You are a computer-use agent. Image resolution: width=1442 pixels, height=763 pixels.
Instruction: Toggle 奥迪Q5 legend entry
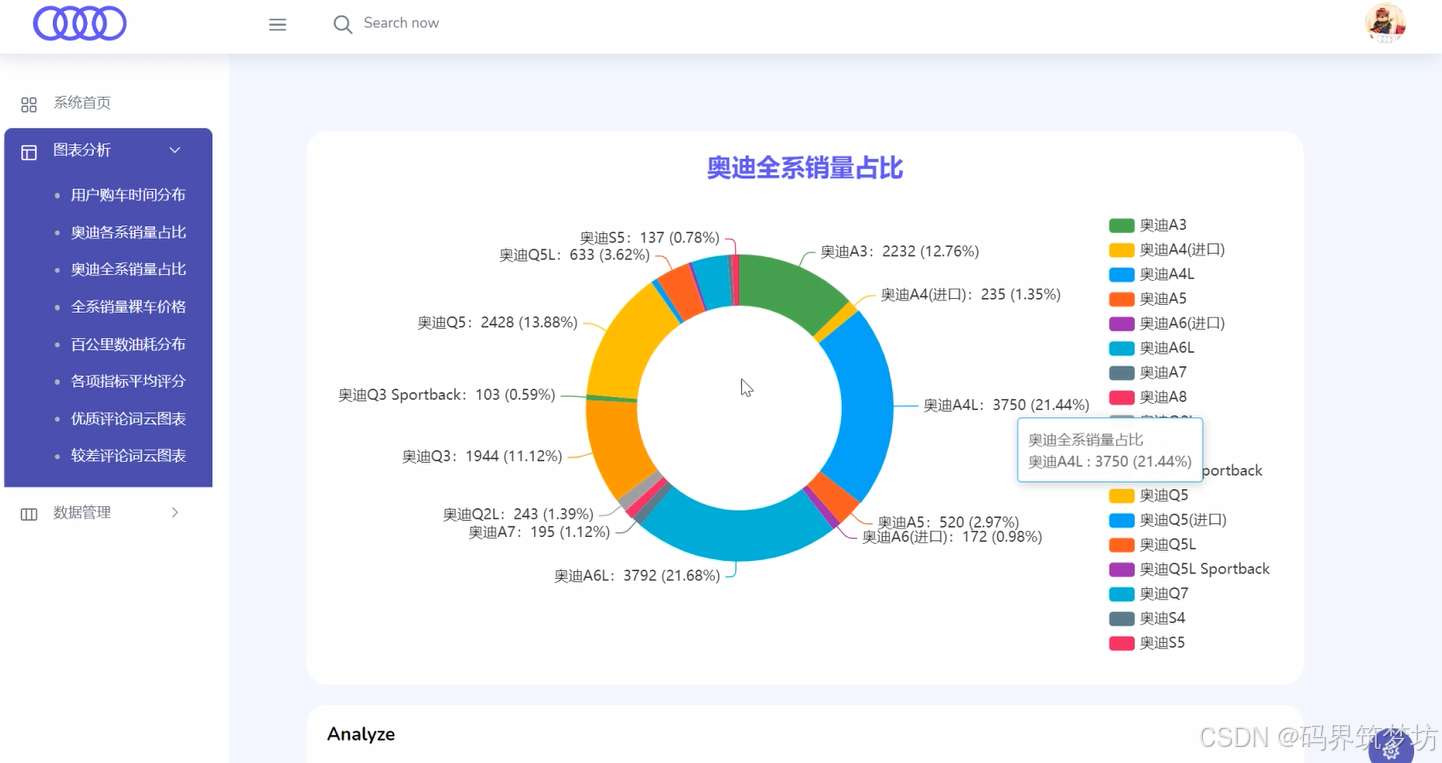tap(1149, 495)
